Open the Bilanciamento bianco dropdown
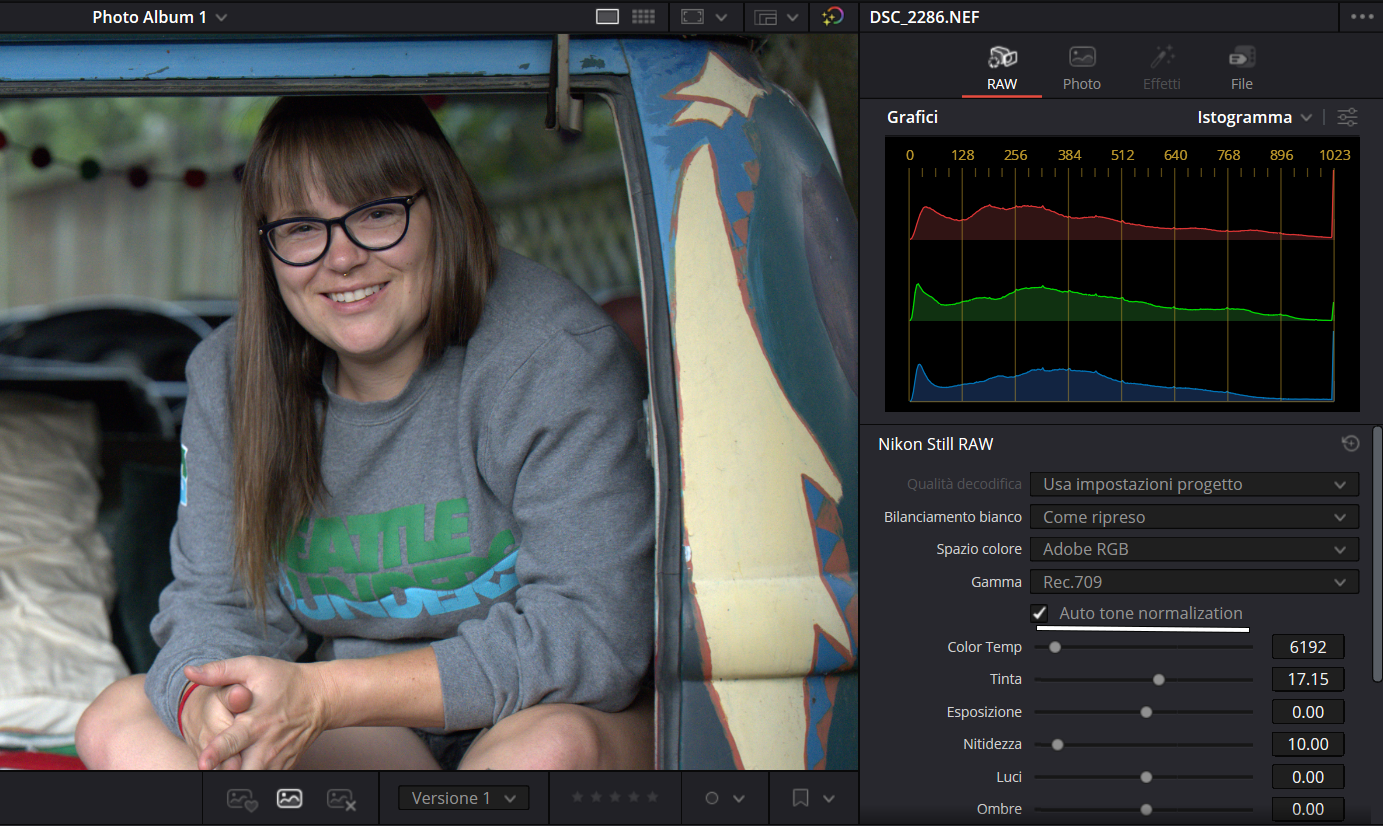1383x826 pixels. pyautogui.click(x=1194, y=517)
